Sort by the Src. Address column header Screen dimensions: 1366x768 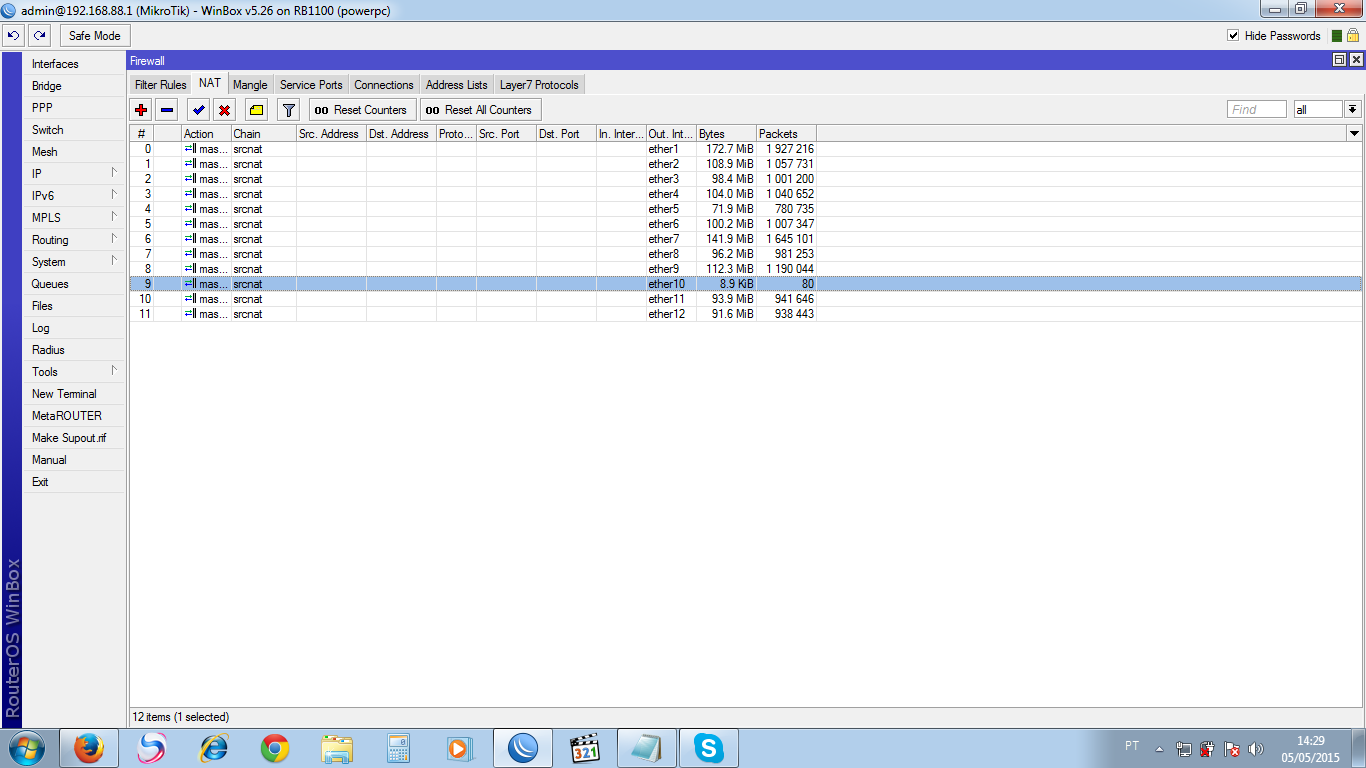331,134
